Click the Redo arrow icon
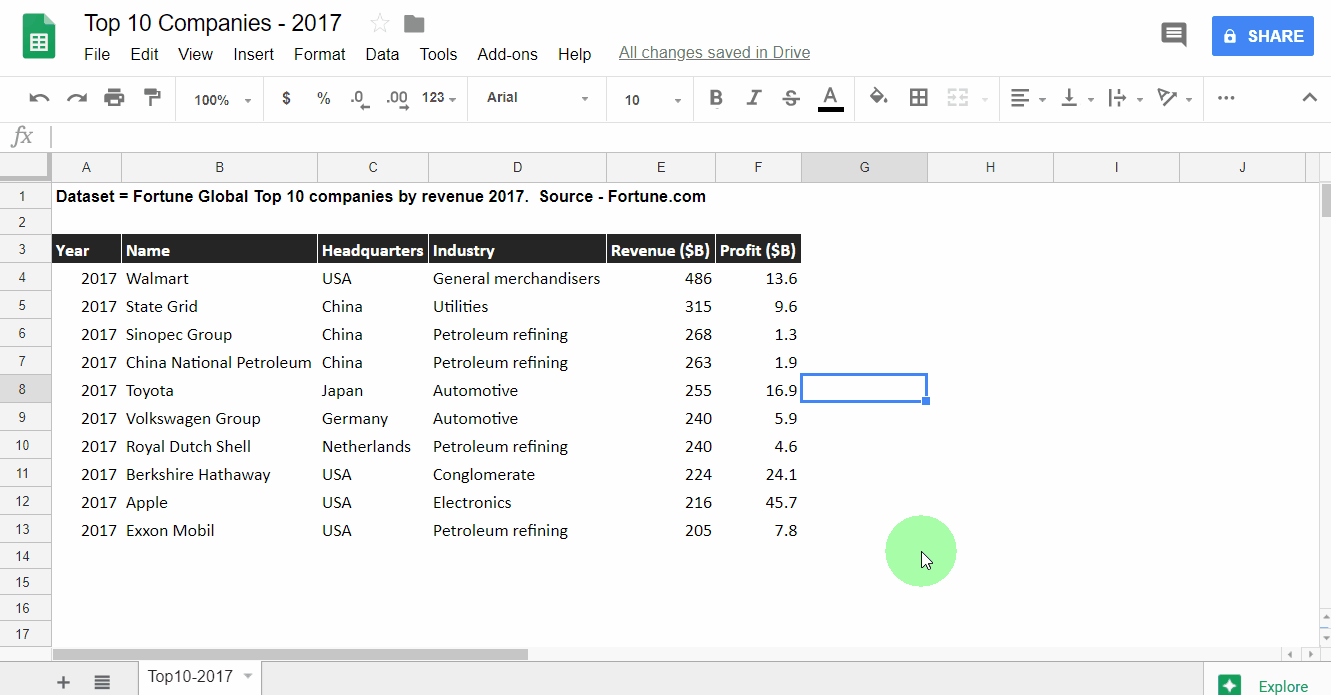The width and height of the screenshot is (1331, 695). 77,98
